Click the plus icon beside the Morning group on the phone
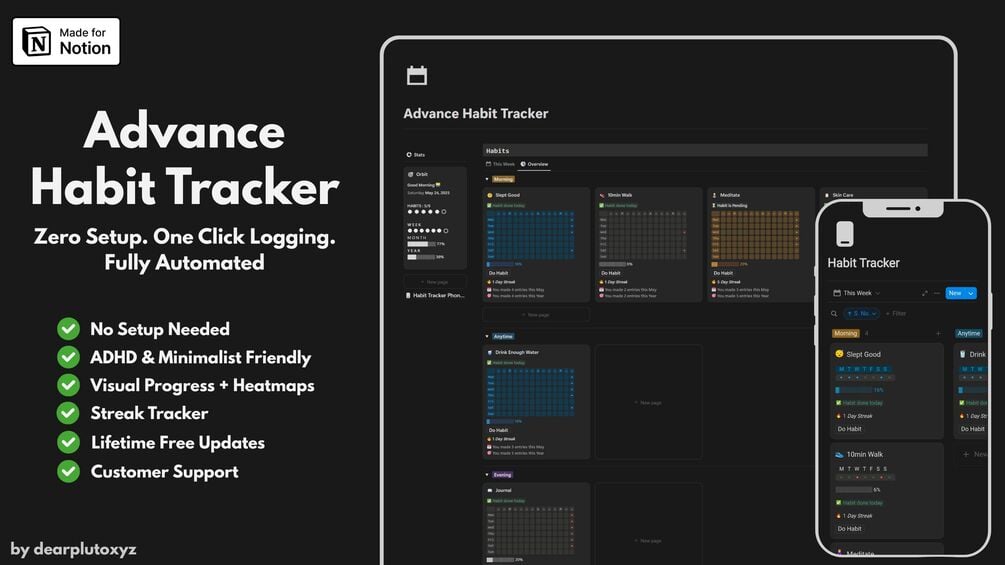1005x565 pixels. tap(938, 333)
